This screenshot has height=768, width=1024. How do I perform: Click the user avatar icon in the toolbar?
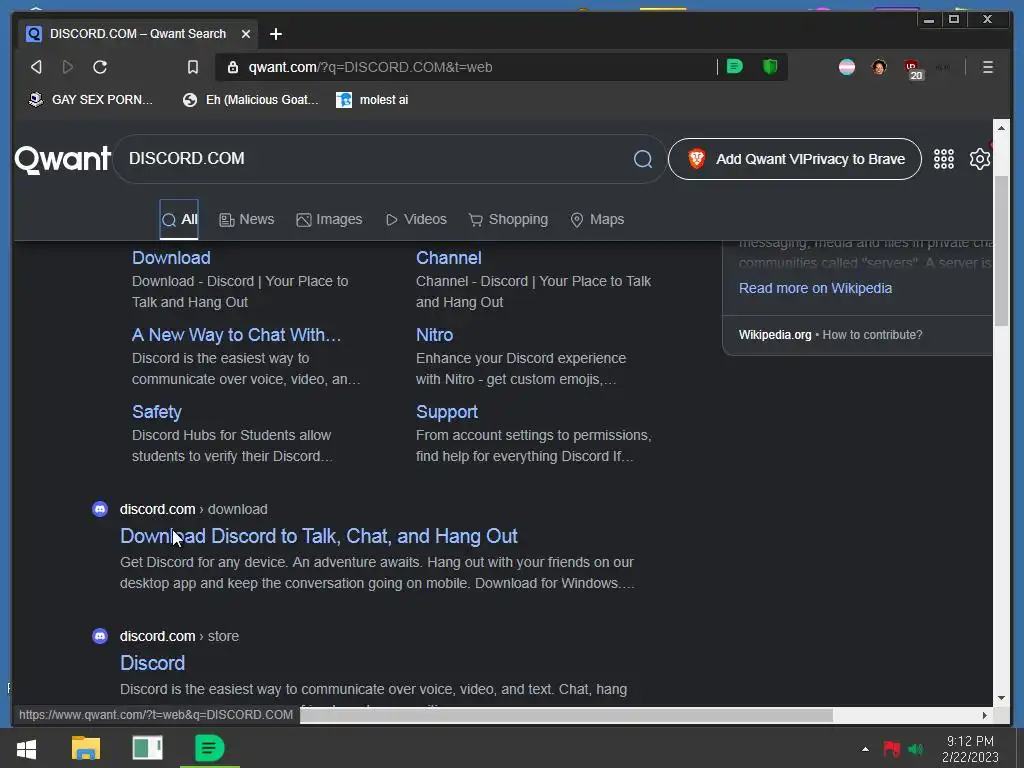879,67
